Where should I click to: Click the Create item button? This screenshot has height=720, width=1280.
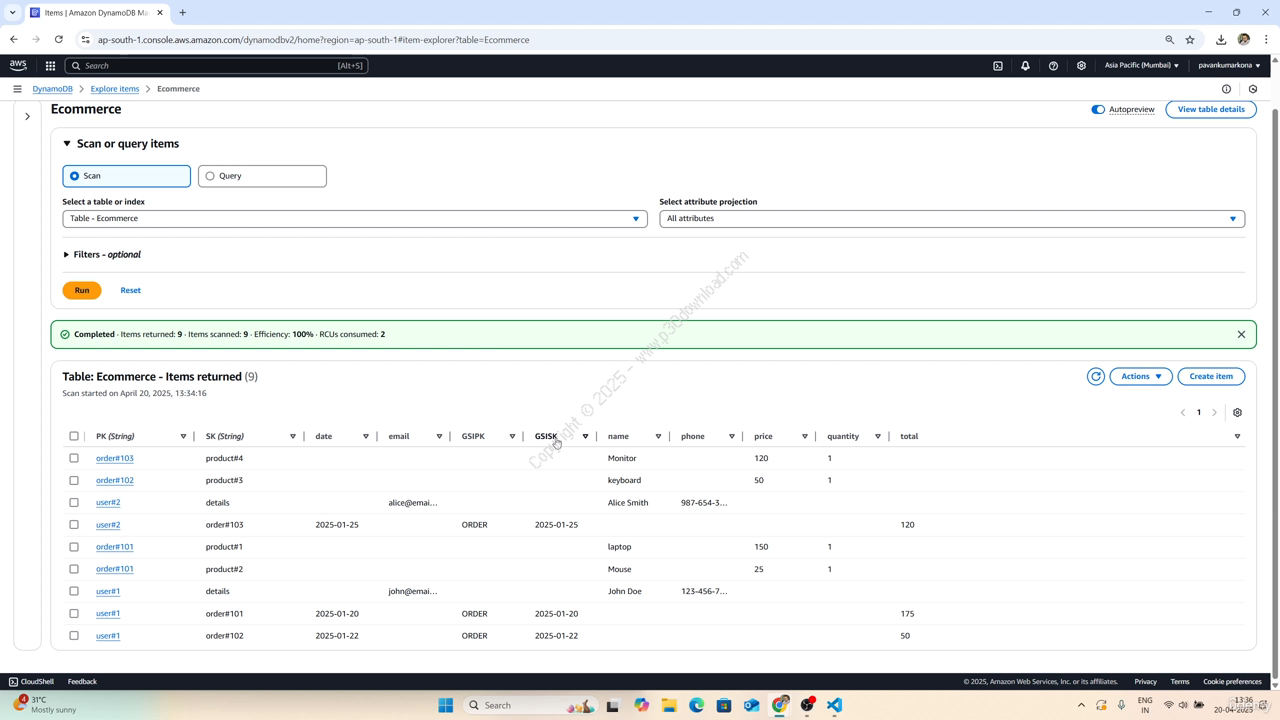coord(1211,376)
